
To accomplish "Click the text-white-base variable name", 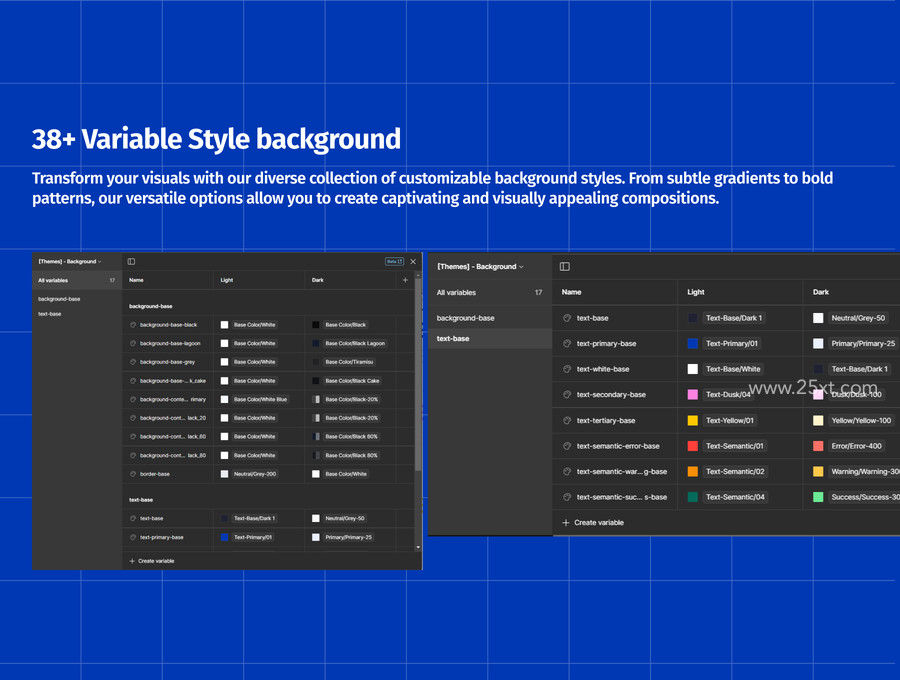I will tap(603, 369).
